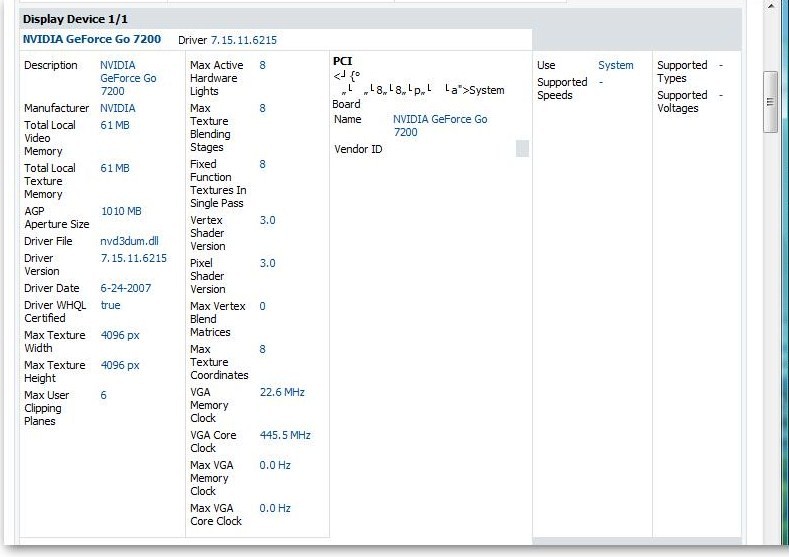The height and width of the screenshot is (557, 789).
Task: Click the Supported Types label
Action: point(682,71)
